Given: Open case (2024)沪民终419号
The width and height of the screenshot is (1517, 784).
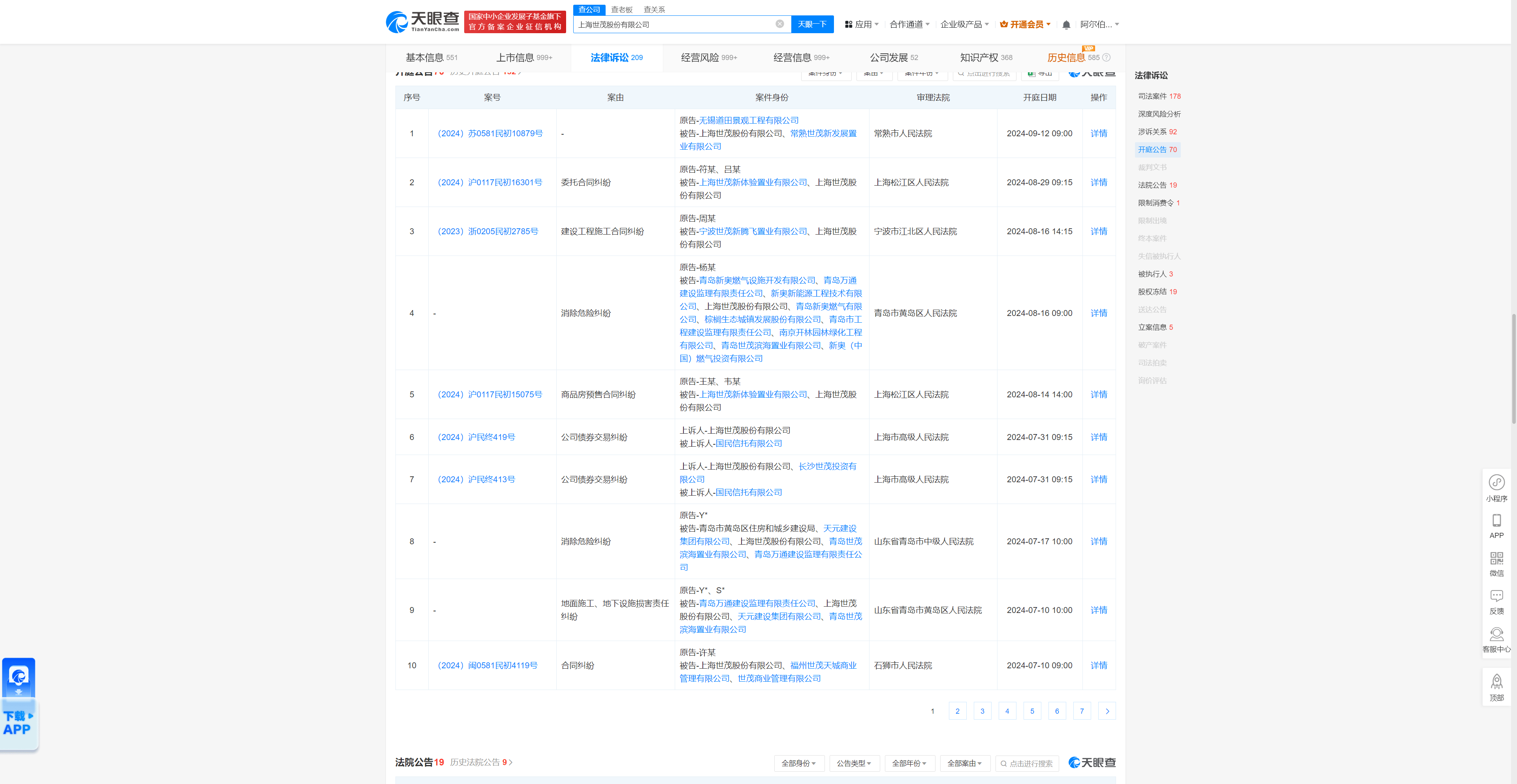Looking at the screenshot, I should click(476, 437).
